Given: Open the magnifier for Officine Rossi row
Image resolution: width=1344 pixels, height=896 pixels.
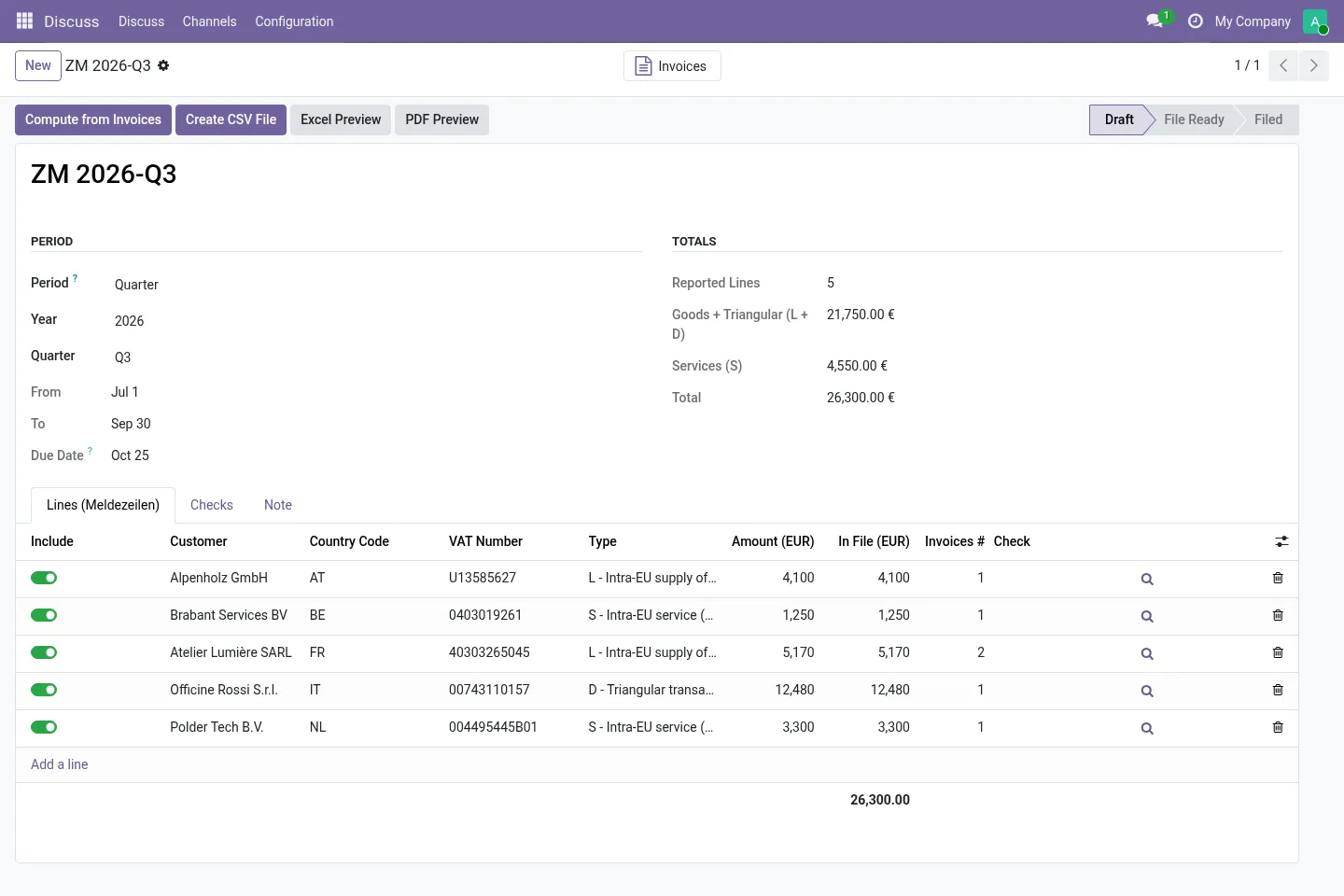Looking at the screenshot, I should (1147, 691).
